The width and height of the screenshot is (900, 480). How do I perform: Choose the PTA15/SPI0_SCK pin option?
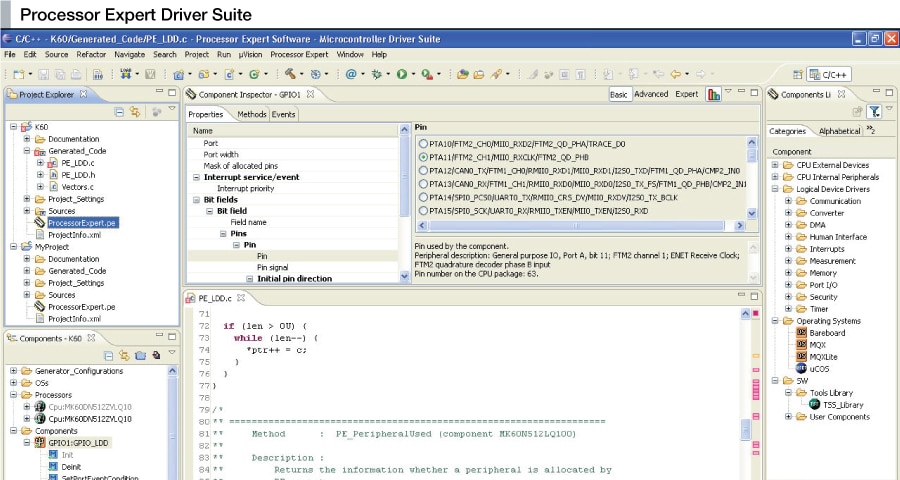click(424, 211)
